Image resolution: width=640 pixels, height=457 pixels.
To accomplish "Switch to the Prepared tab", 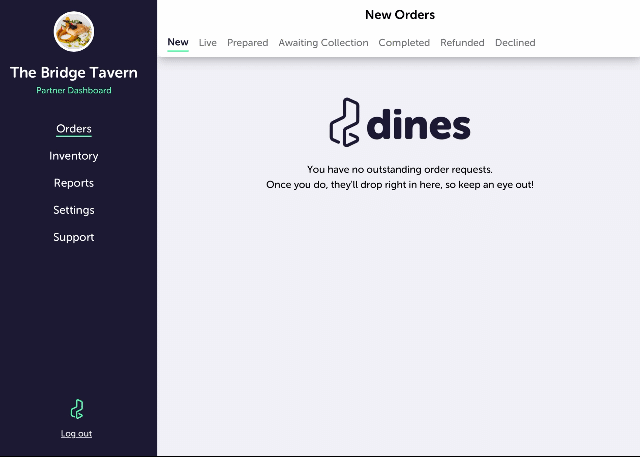I will click(x=248, y=42).
